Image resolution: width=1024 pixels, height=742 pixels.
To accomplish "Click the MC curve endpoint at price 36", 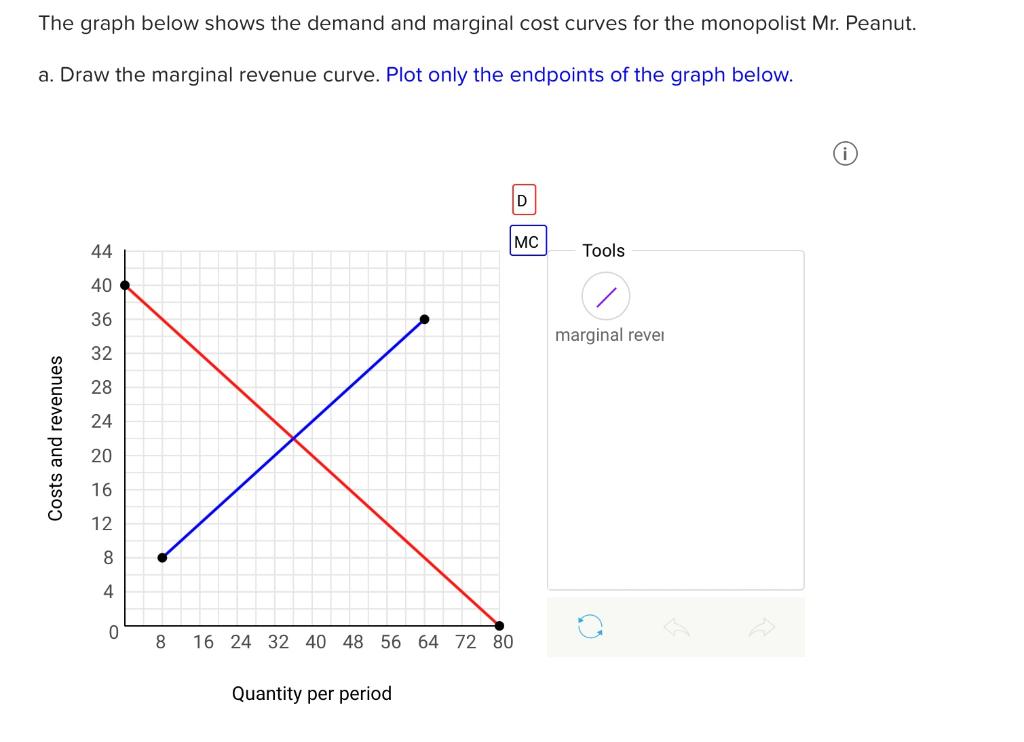I will [424, 319].
